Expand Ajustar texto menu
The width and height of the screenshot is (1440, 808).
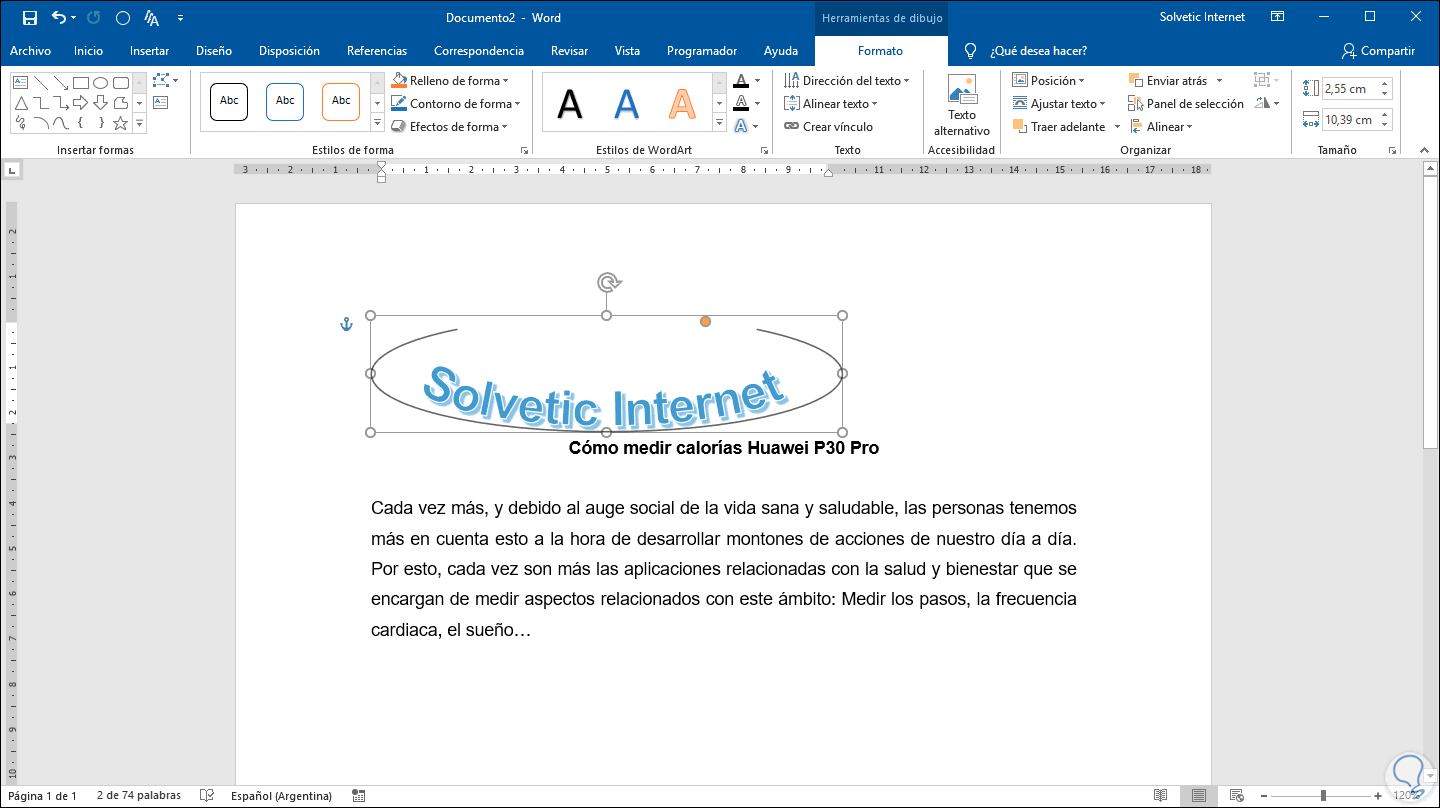coord(1059,104)
